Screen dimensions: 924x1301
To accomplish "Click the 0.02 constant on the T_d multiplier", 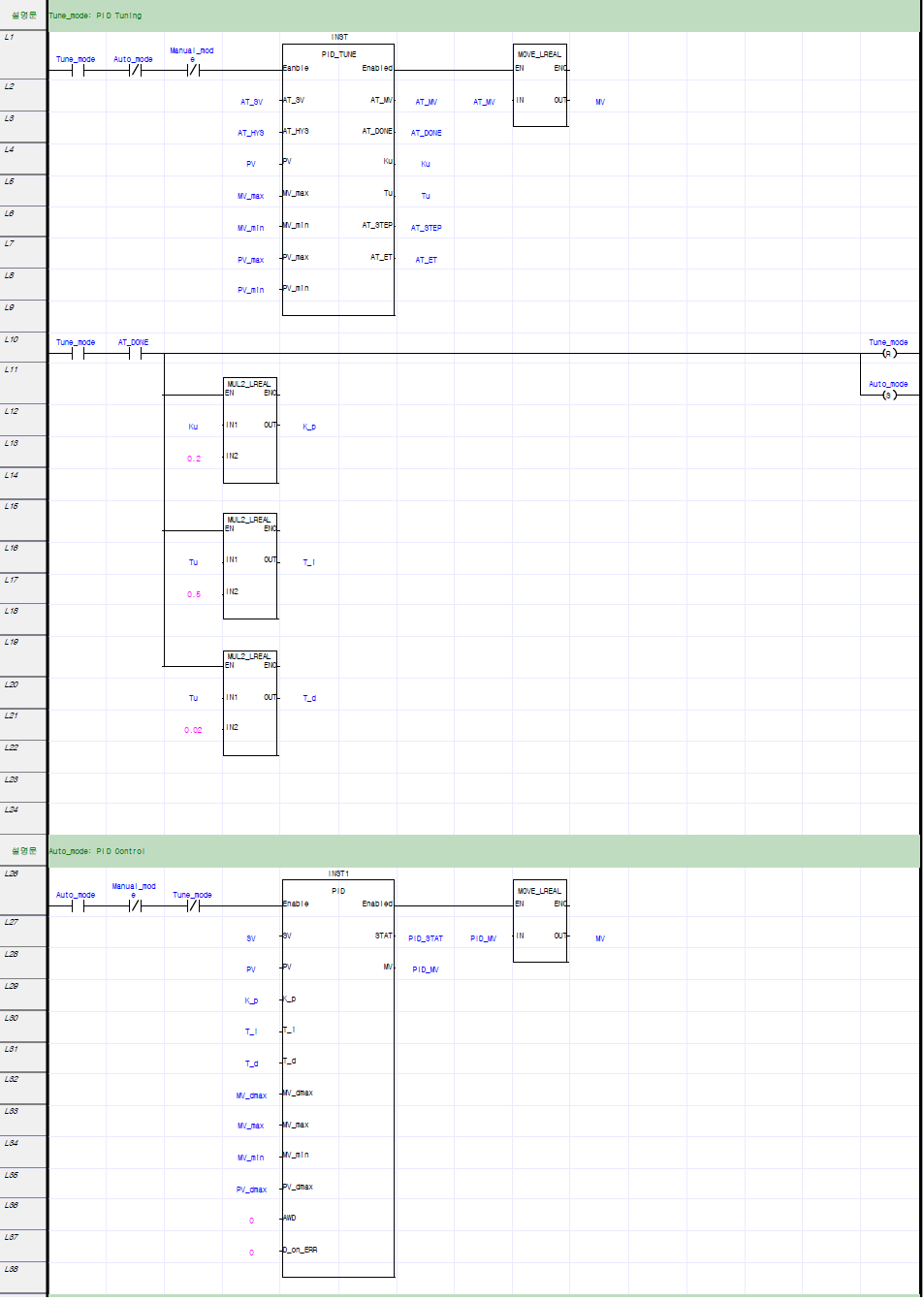I will 193,727.
